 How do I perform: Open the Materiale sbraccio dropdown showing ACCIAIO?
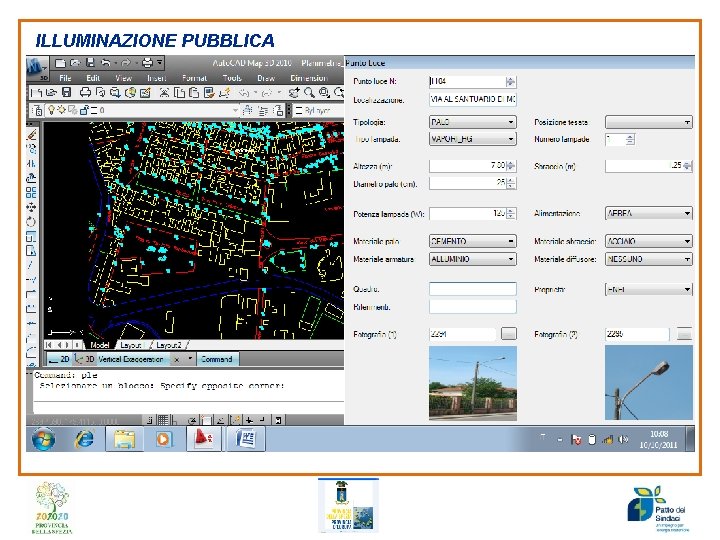pos(648,241)
